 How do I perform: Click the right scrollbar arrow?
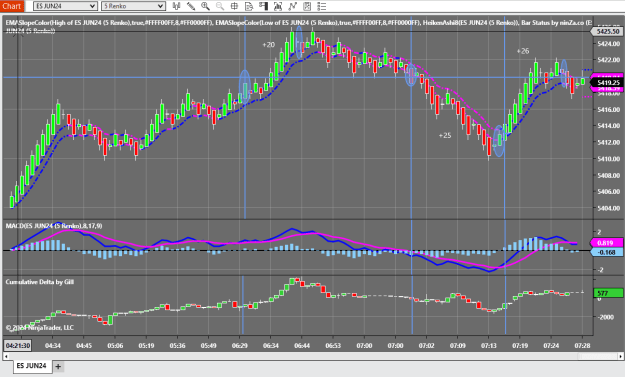(x=621, y=356)
